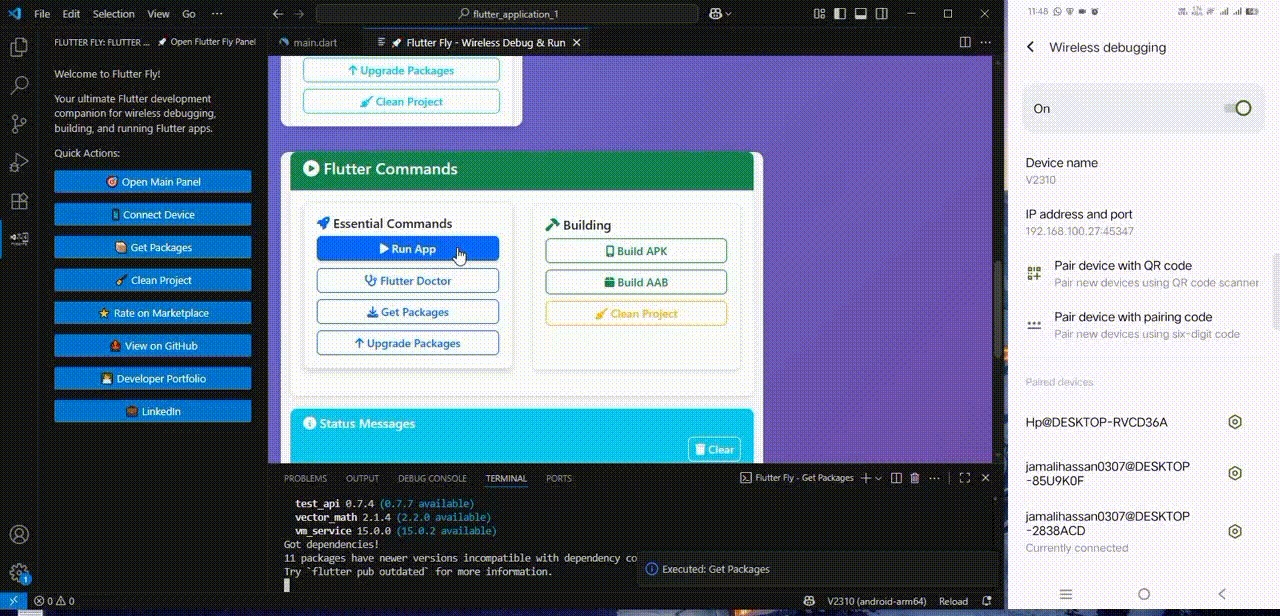
Task: Open the Search view in activity bar
Action: pyautogui.click(x=18, y=86)
